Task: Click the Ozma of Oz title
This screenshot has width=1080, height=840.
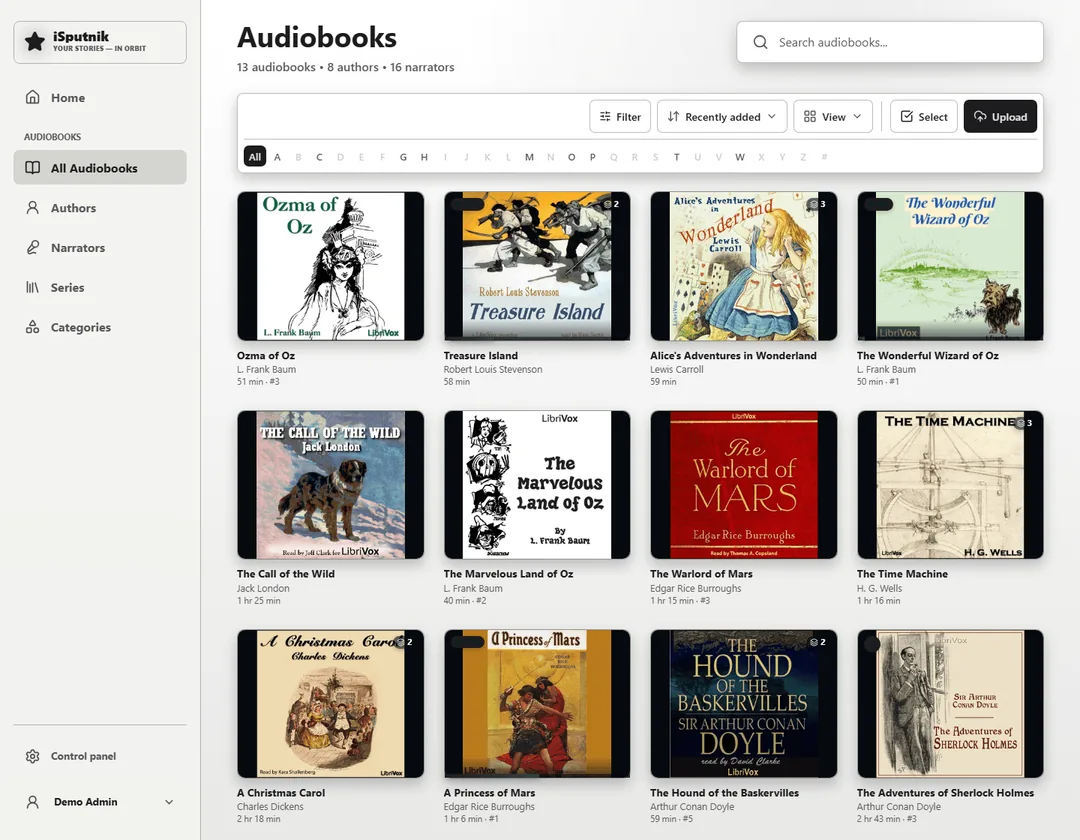Action: pyautogui.click(x=266, y=355)
